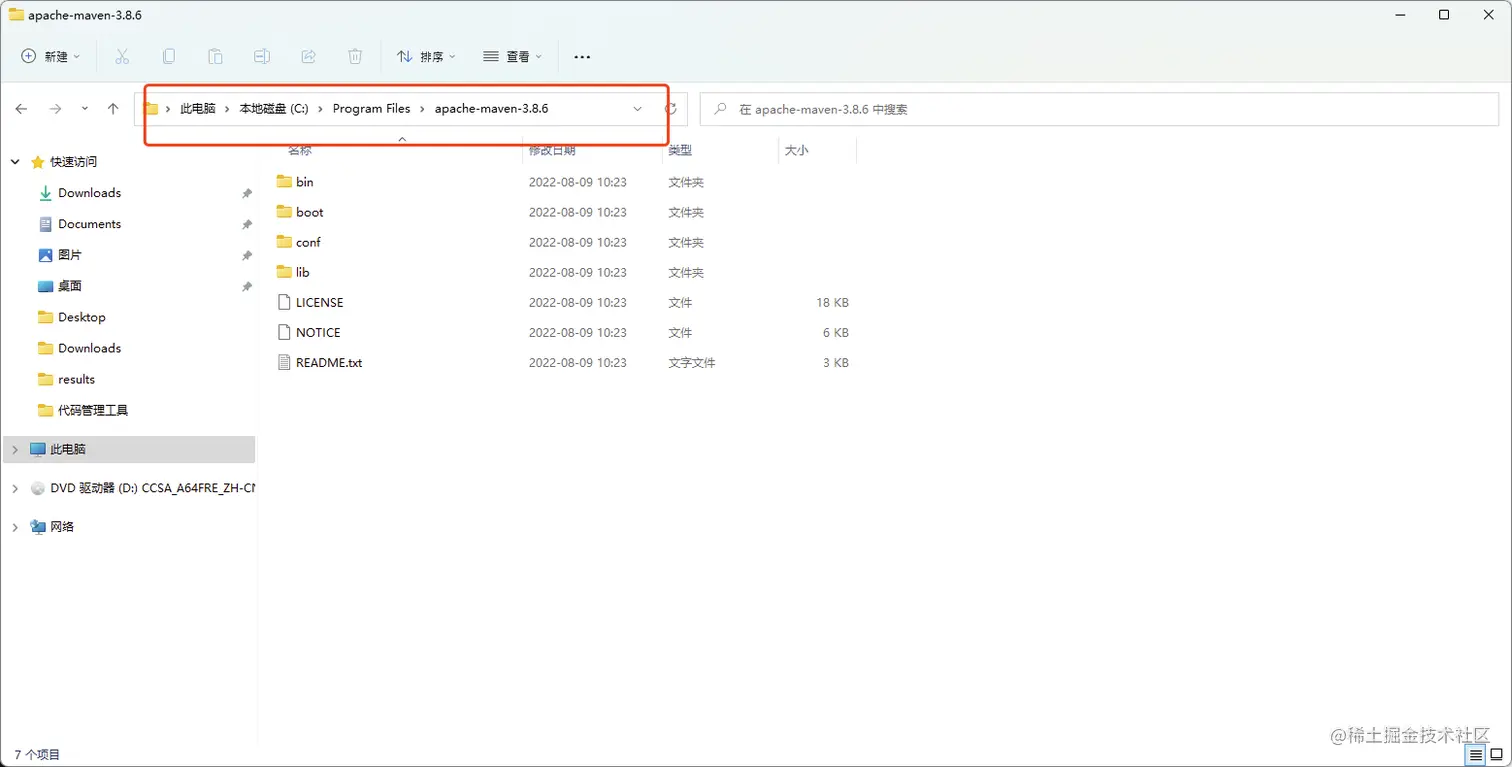The image size is (1512, 767).
Task: Navigate to 此电脑 in the address bar
Action: tap(198, 109)
